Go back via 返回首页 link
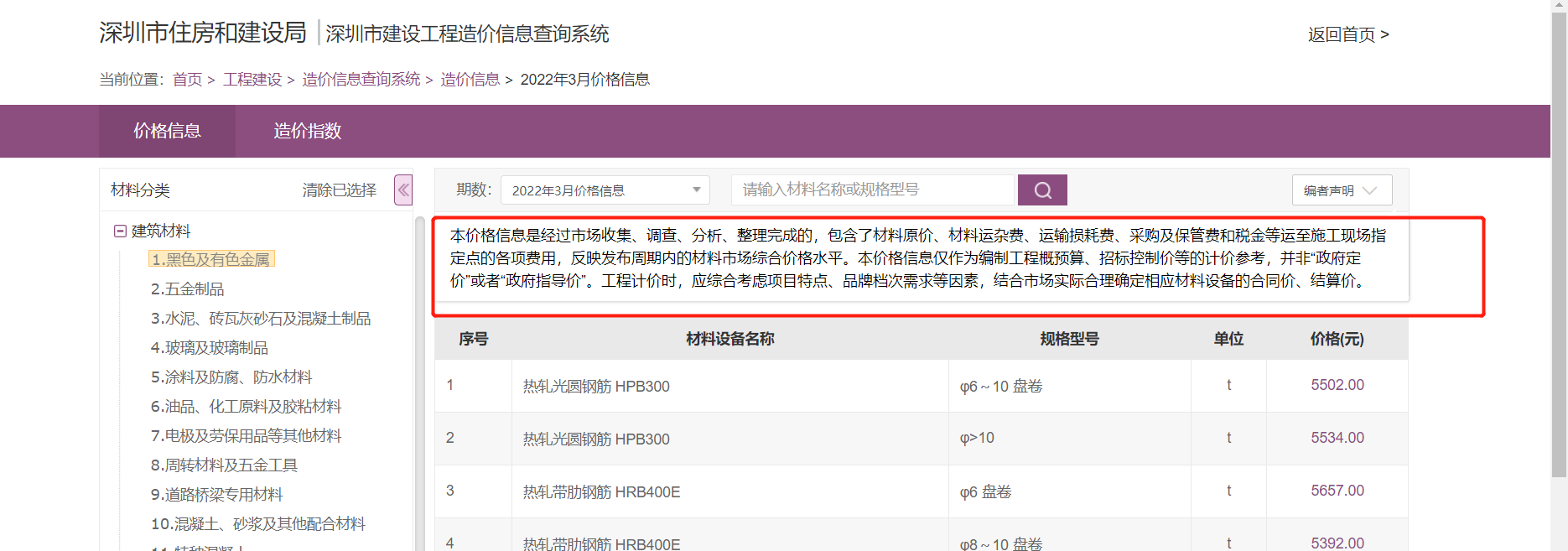This screenshot has width=1568, height=551. tap(1348, 34)
